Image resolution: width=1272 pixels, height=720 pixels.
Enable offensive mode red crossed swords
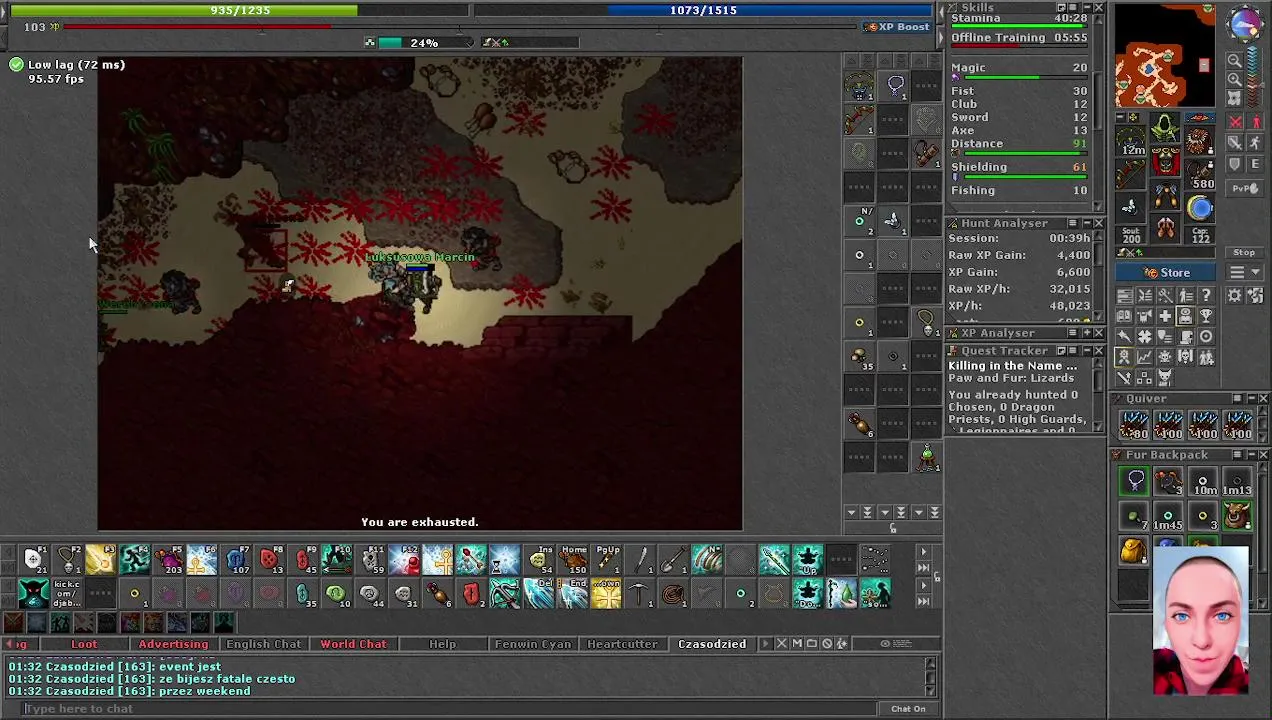tap(1235, 122)
